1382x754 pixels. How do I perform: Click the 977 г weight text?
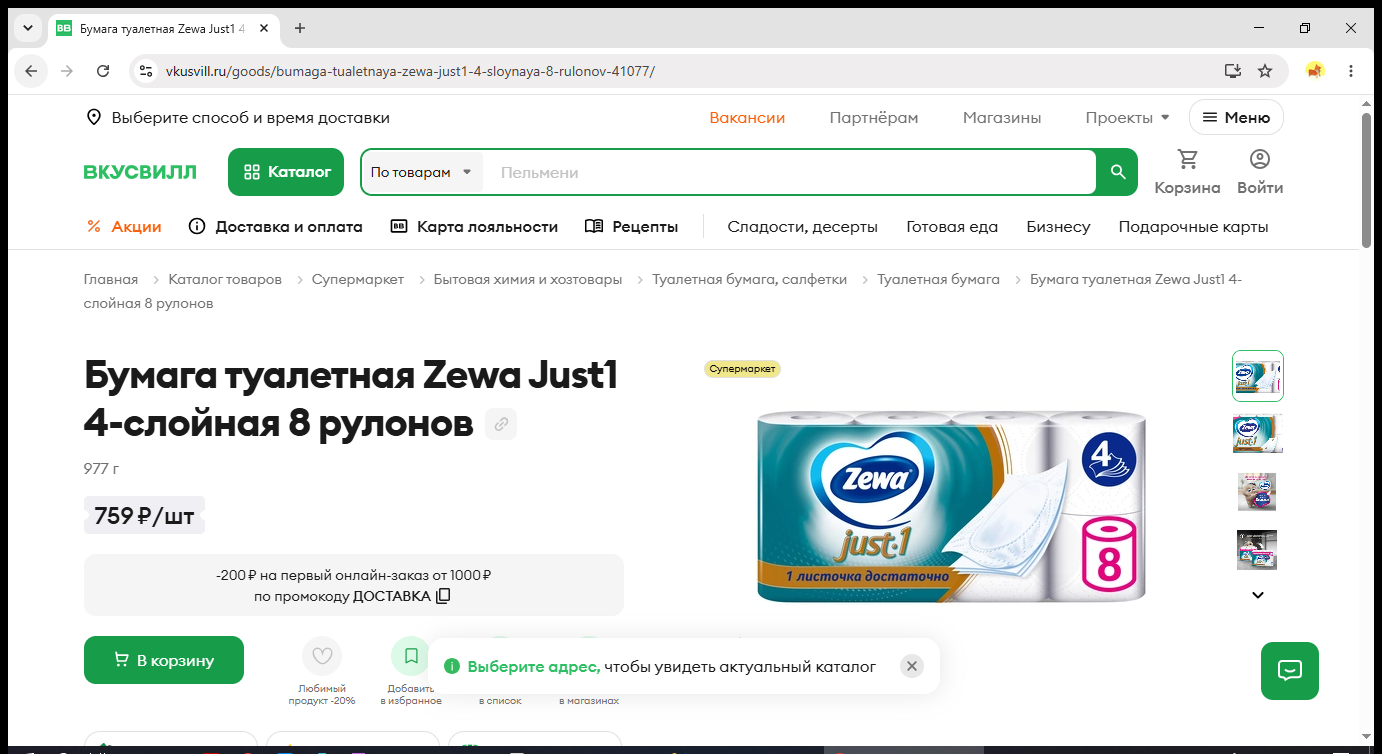102,468
